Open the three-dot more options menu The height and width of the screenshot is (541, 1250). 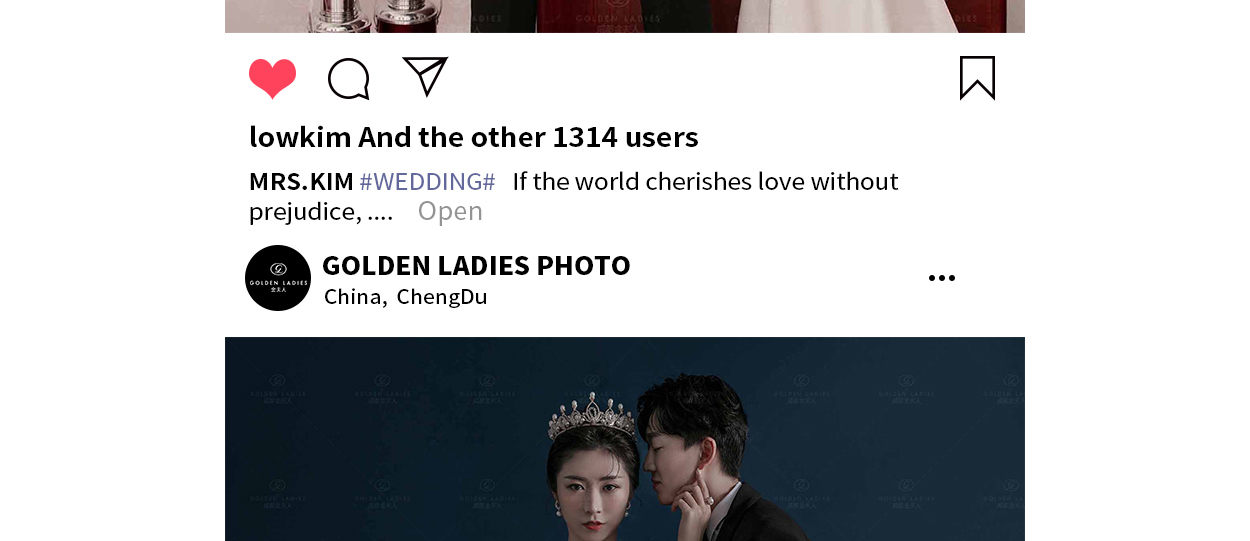(941, 278)
